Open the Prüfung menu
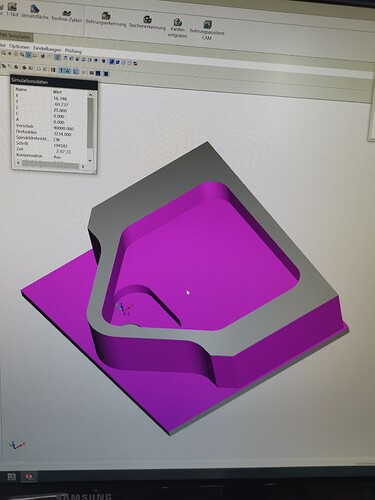 pos(73,51)
